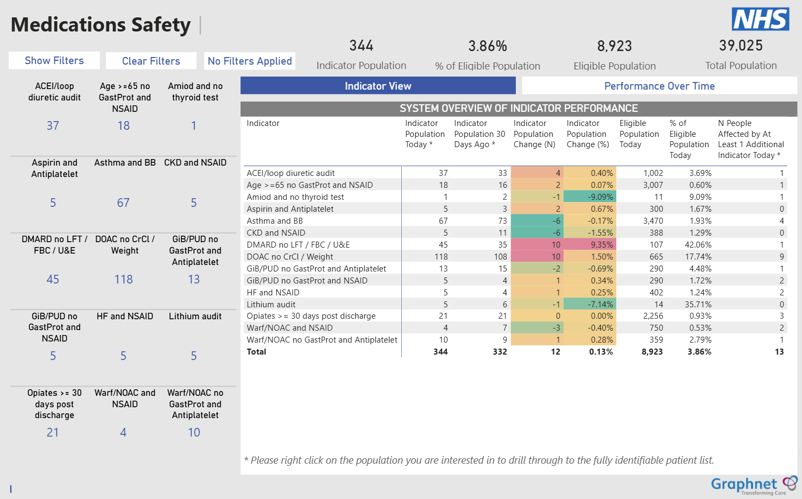Click the DOAC no CrCl / Weight card
802x499 pixels.
tap(123, 262)
